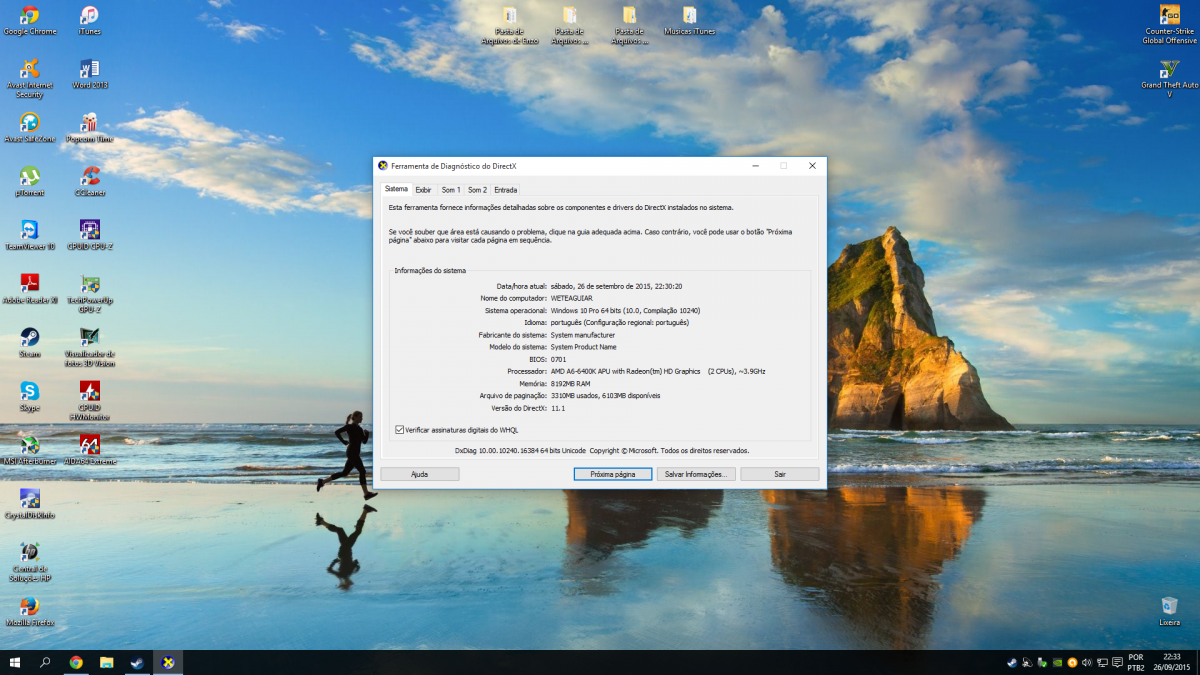Open TeamViewer 10 desktop shortcut

point(30,236)
